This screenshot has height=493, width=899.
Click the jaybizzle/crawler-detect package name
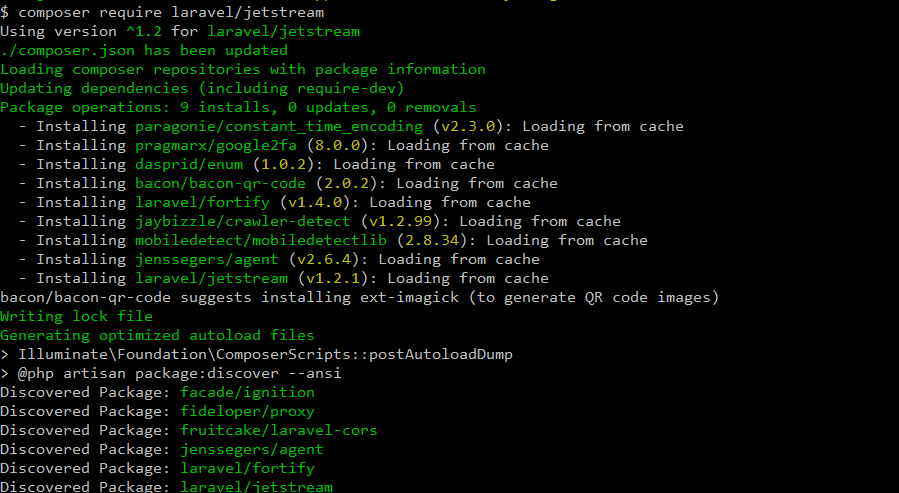[x=243, y=221]
